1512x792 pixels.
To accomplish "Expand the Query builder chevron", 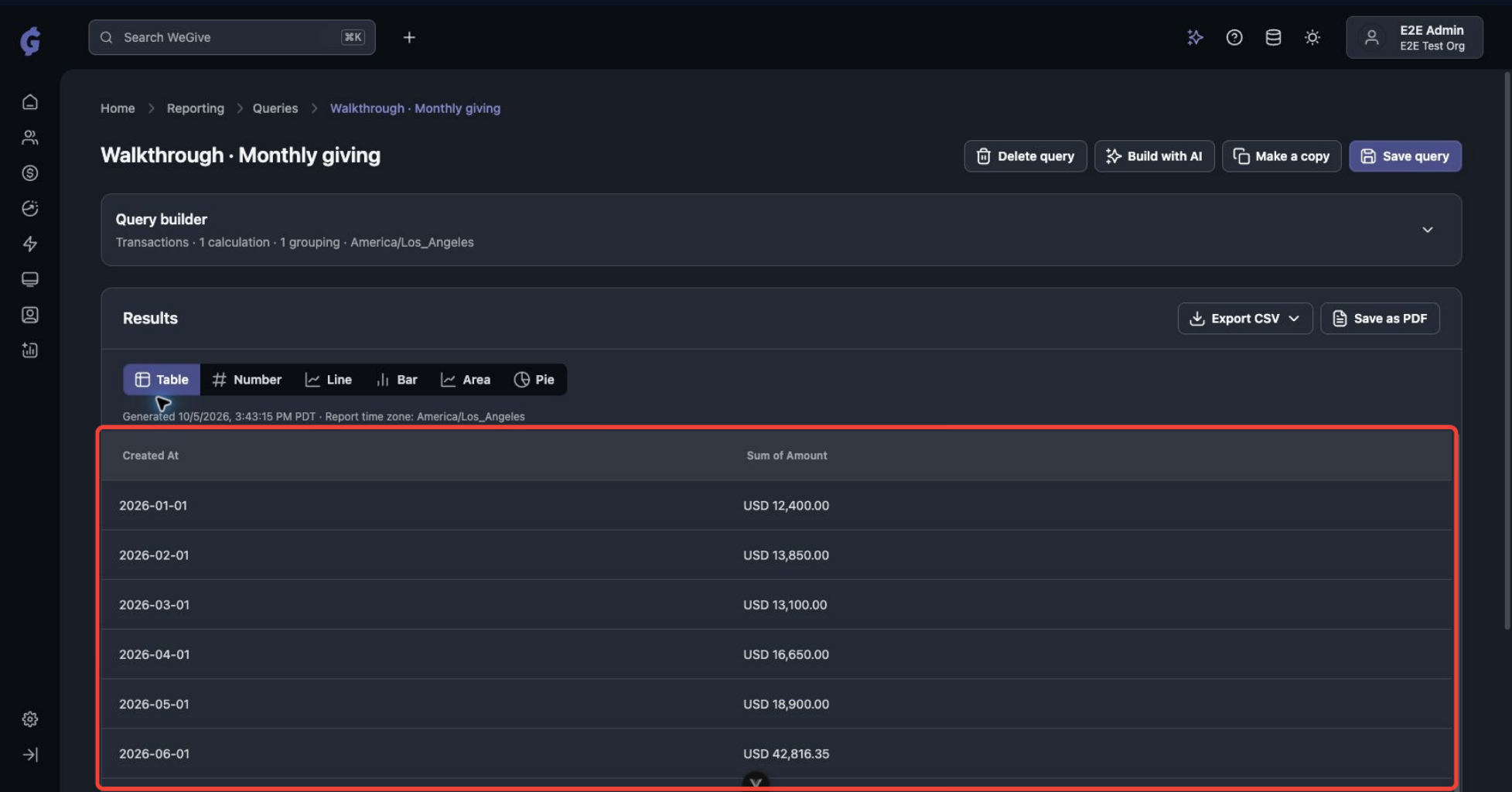I will (1428, 230).
